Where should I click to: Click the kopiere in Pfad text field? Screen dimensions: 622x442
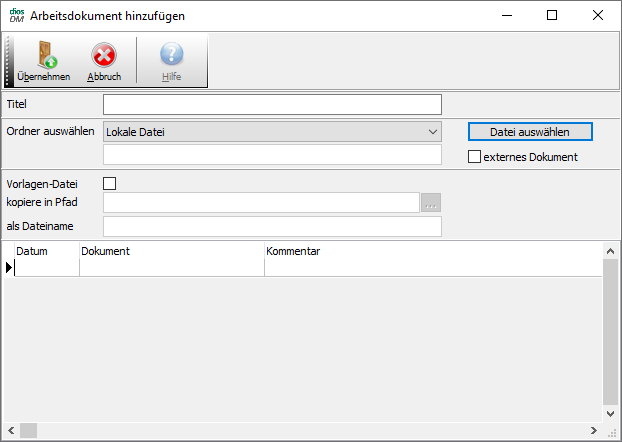click(x=261, y=203)
